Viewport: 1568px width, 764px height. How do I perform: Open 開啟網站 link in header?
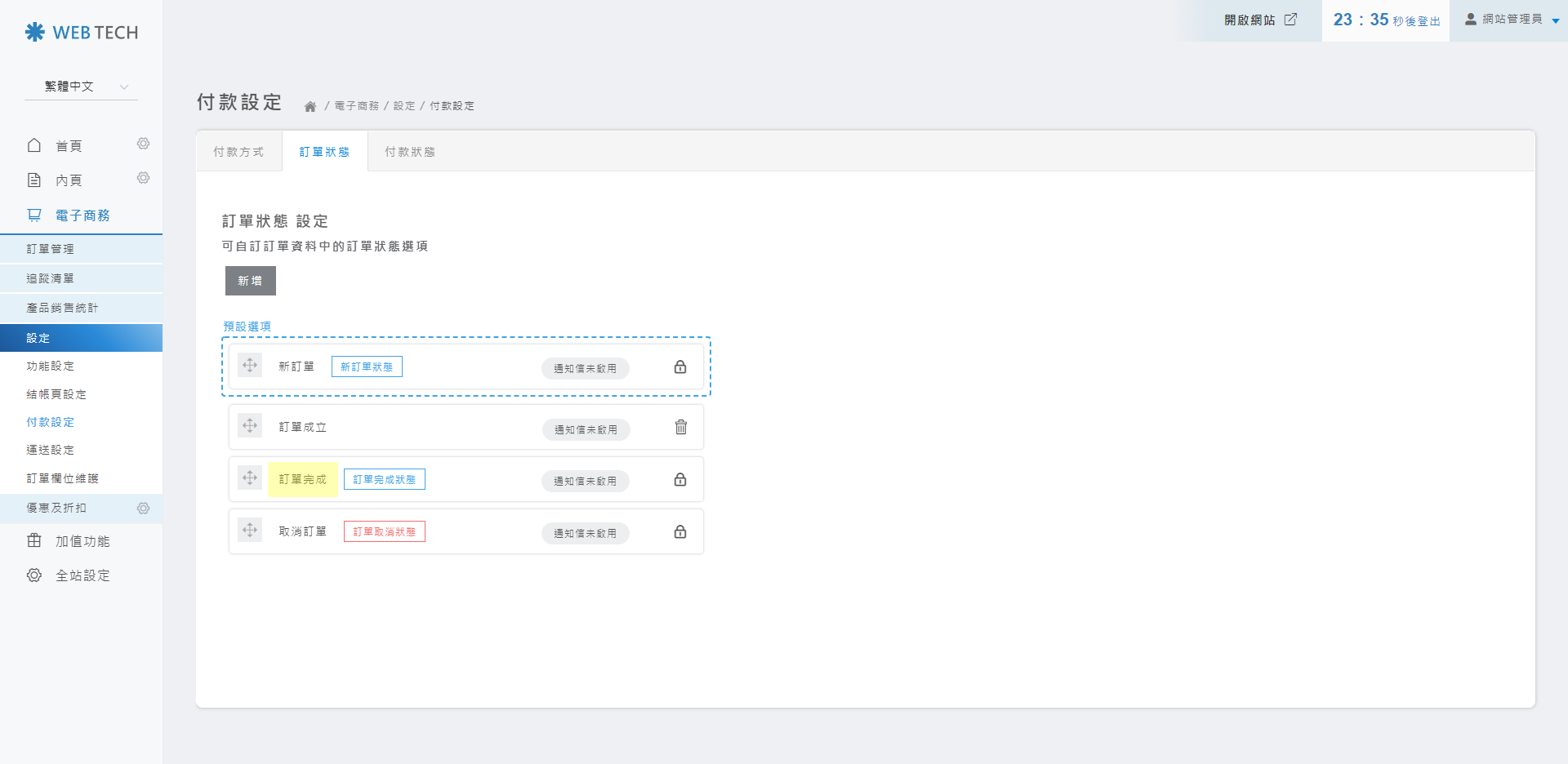pyautogui.click(x=1259, y=20)
